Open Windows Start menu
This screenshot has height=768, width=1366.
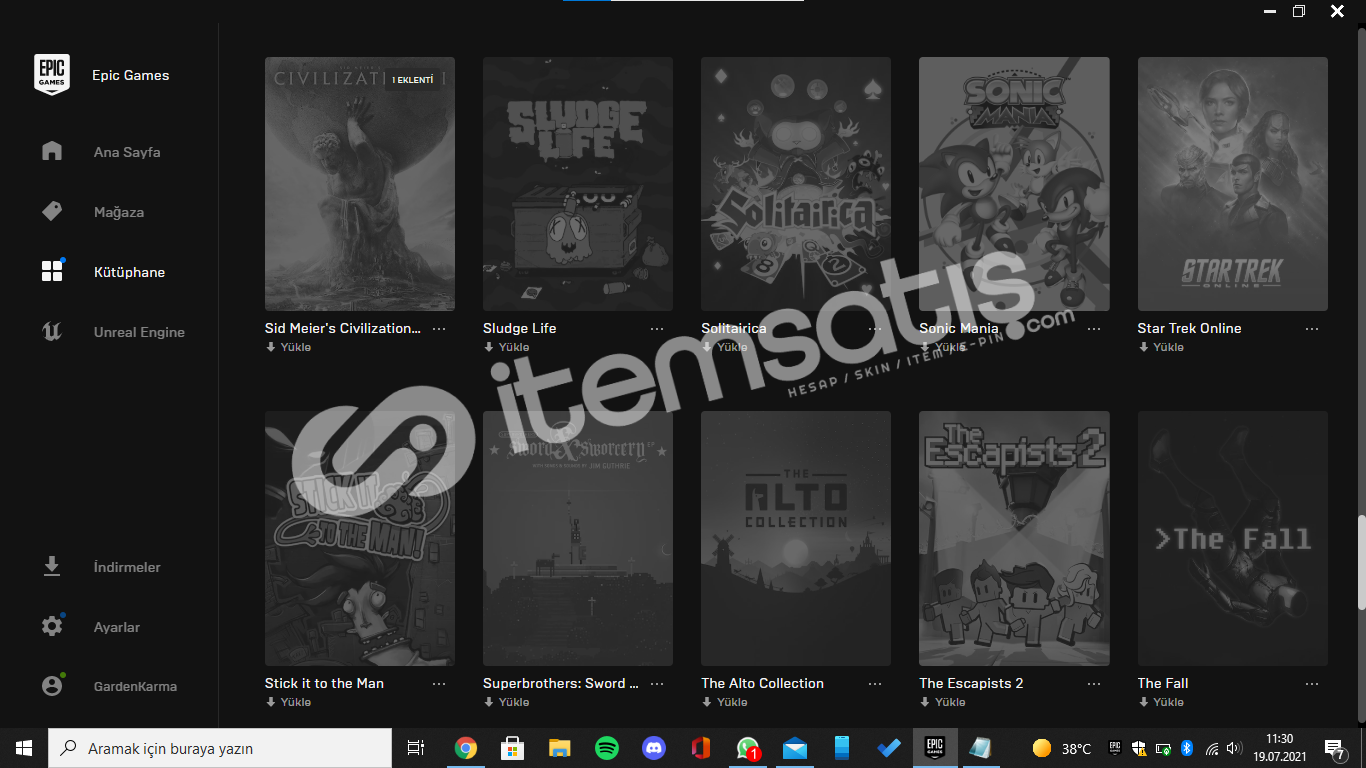24,748
